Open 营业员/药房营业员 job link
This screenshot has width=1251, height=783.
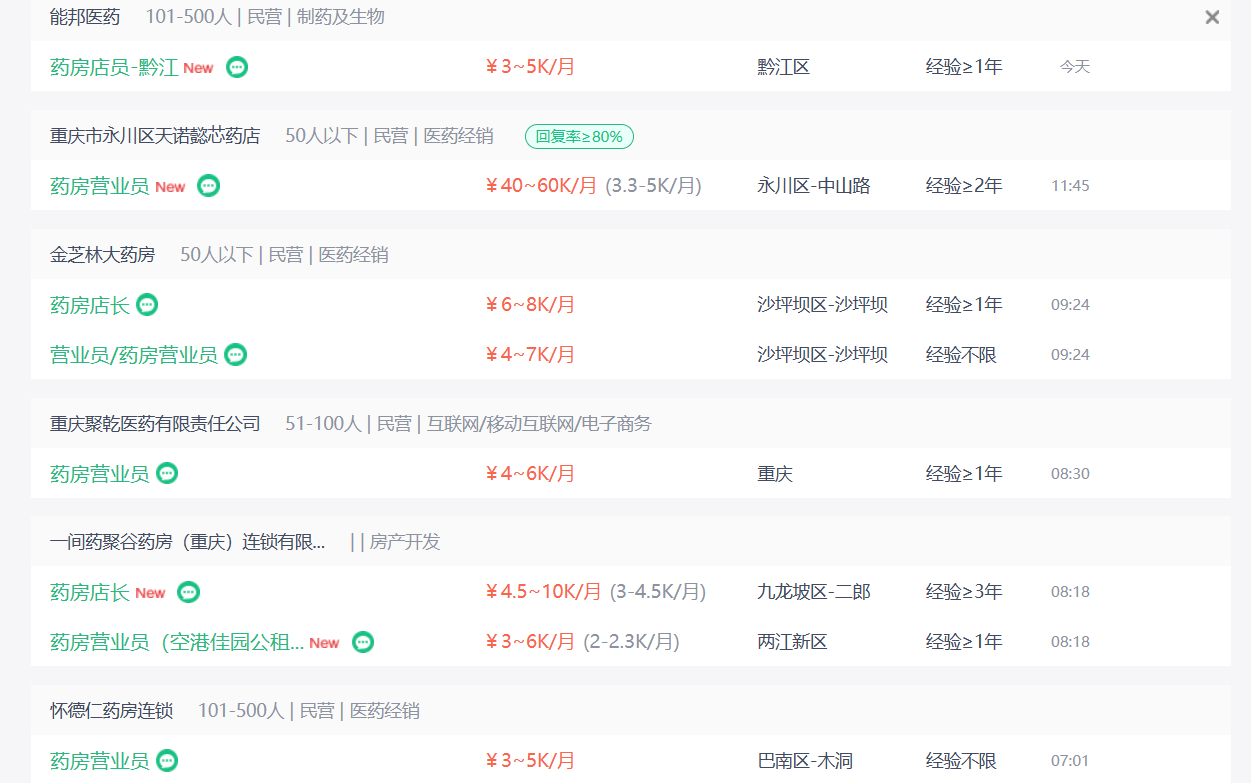tap(134, 355)
